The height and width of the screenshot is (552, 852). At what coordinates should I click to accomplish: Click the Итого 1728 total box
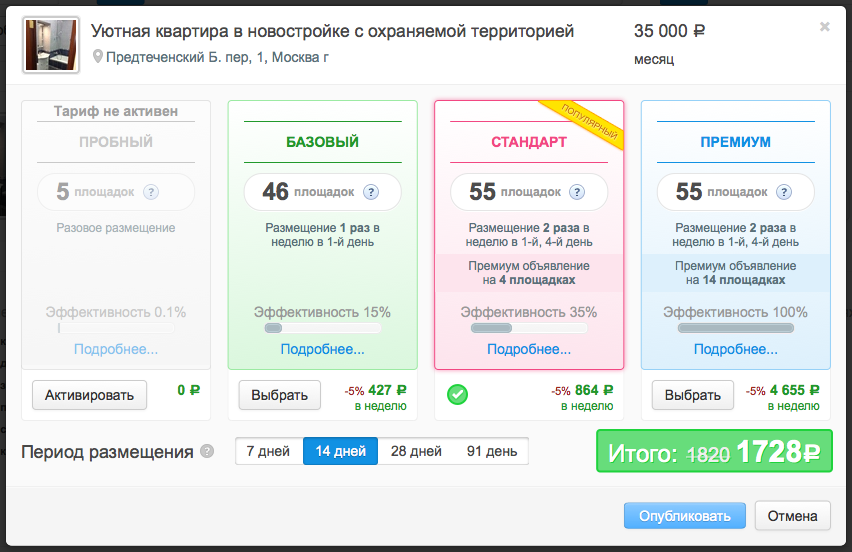[714, 451]
